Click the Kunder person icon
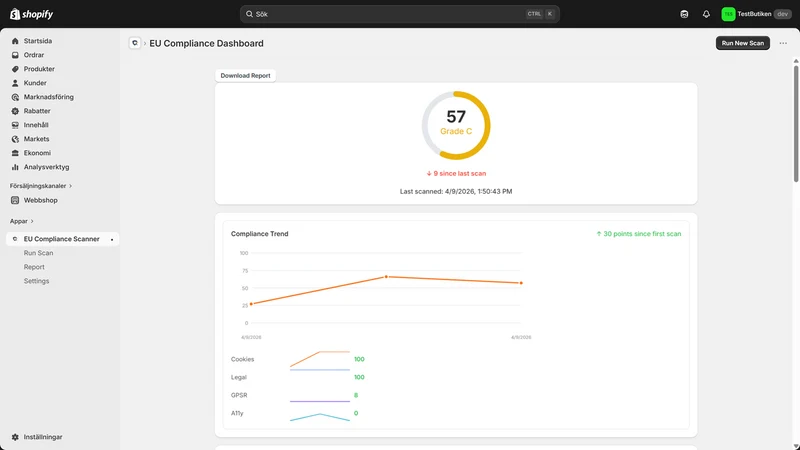 pyautogui.click(x=15, y=83)
